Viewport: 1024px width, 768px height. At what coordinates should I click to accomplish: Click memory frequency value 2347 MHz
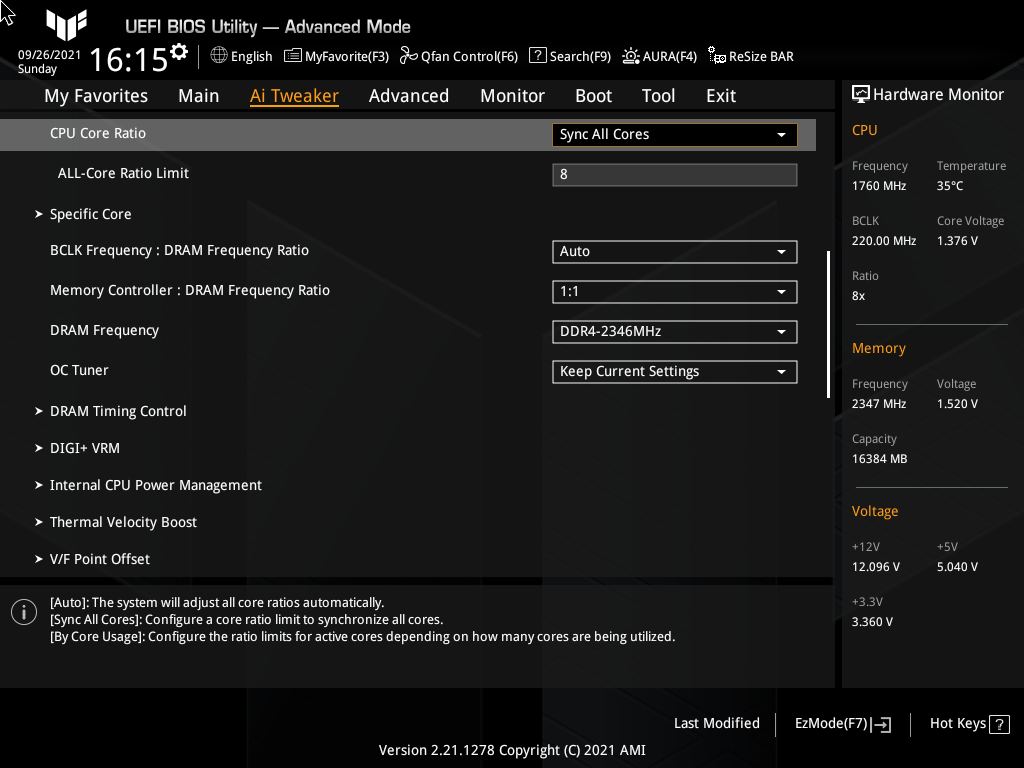click(x=879, y=404)
